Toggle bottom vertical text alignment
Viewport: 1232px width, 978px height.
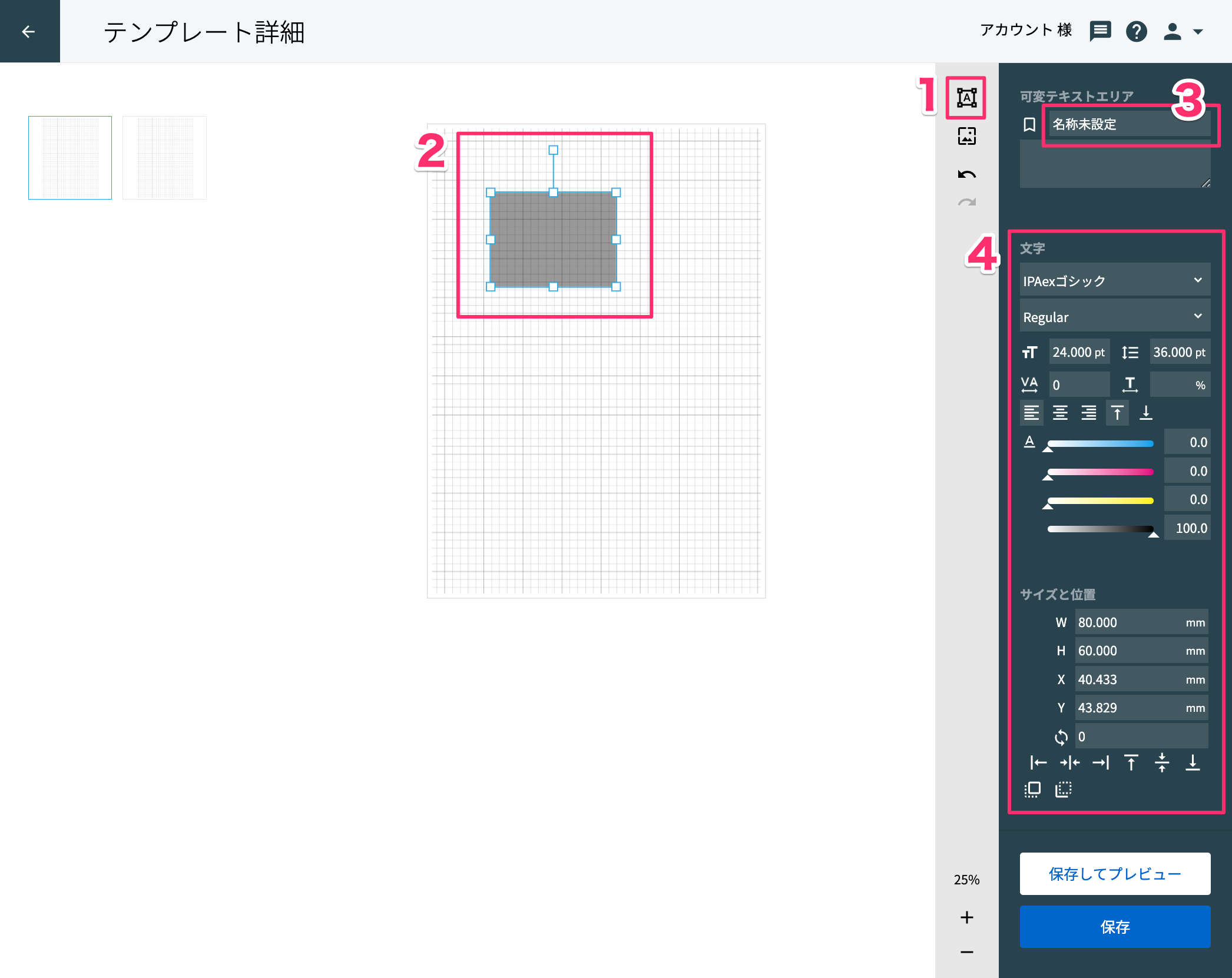click(1146, 413)
